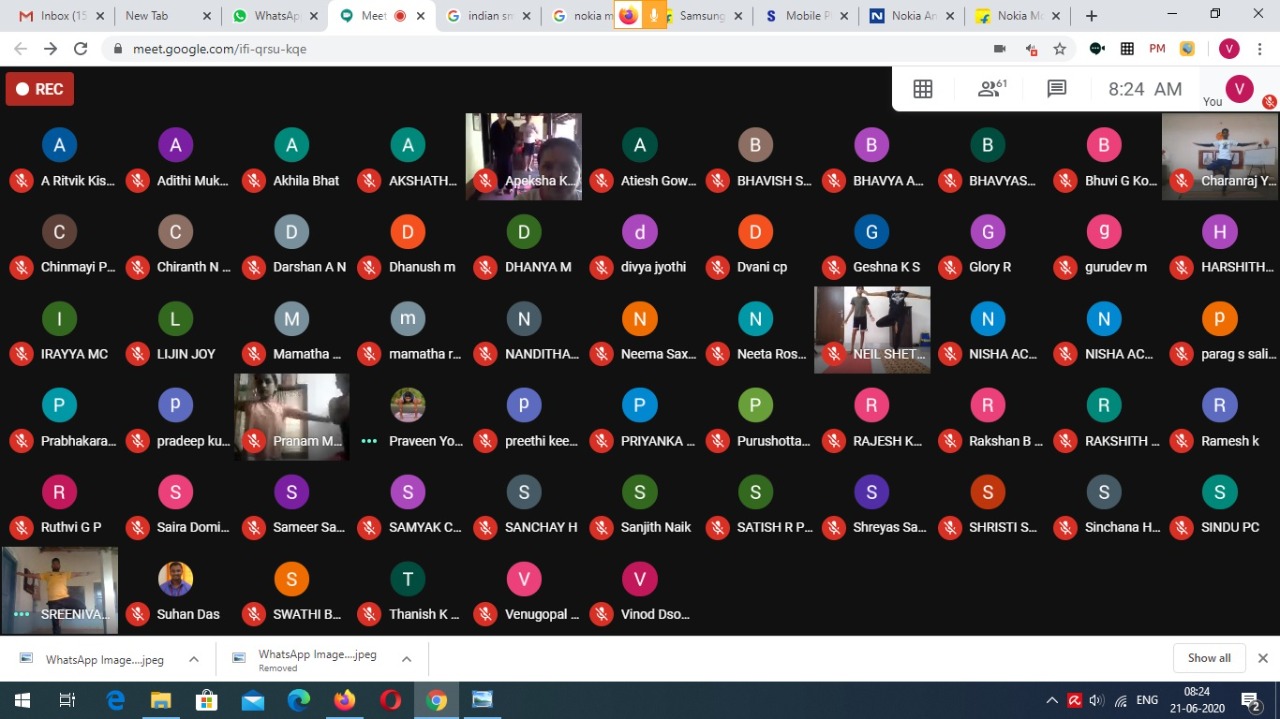
Task: Select the NEIL SHET... video tile
Action: click(872, 329)
